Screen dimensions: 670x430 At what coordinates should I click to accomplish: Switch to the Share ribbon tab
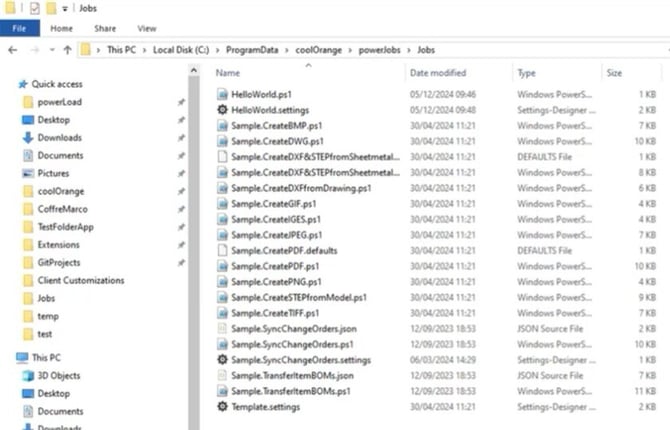coord(105,29)
